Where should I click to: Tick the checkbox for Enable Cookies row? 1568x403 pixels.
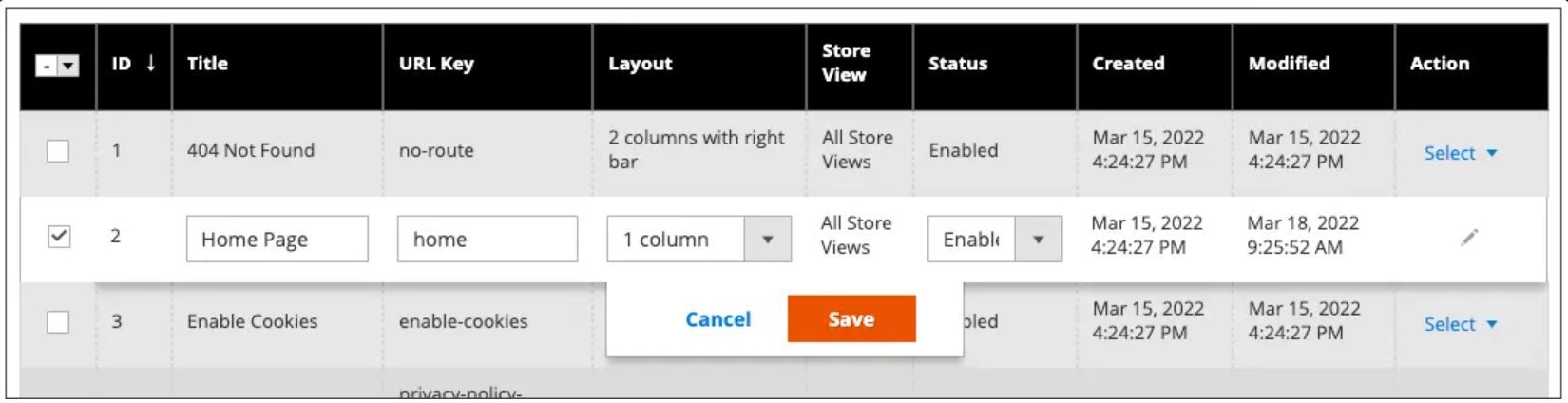coord(58,321)
